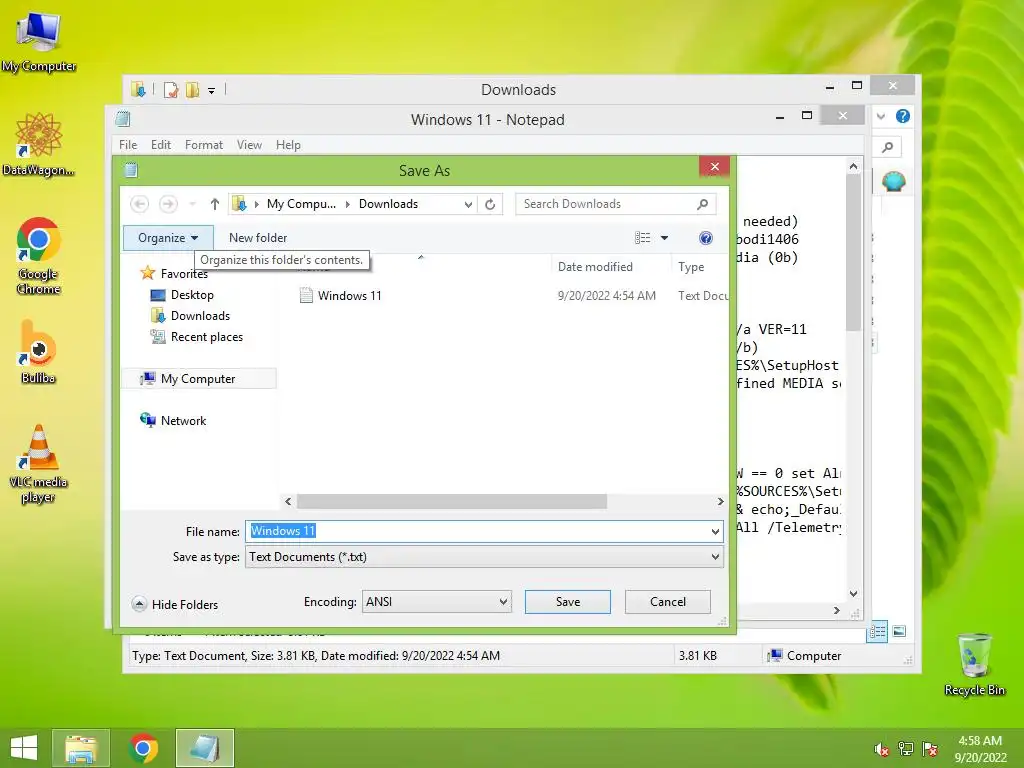The image size is (1024, 768).
Task: Open Chrome from the taskbar
Action: [144, 748]
